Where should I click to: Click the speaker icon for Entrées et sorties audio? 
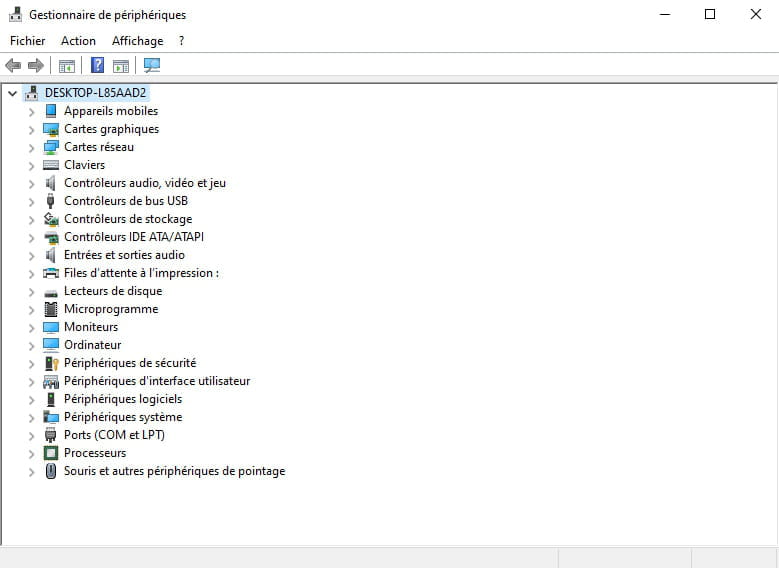tap(50, 255)
